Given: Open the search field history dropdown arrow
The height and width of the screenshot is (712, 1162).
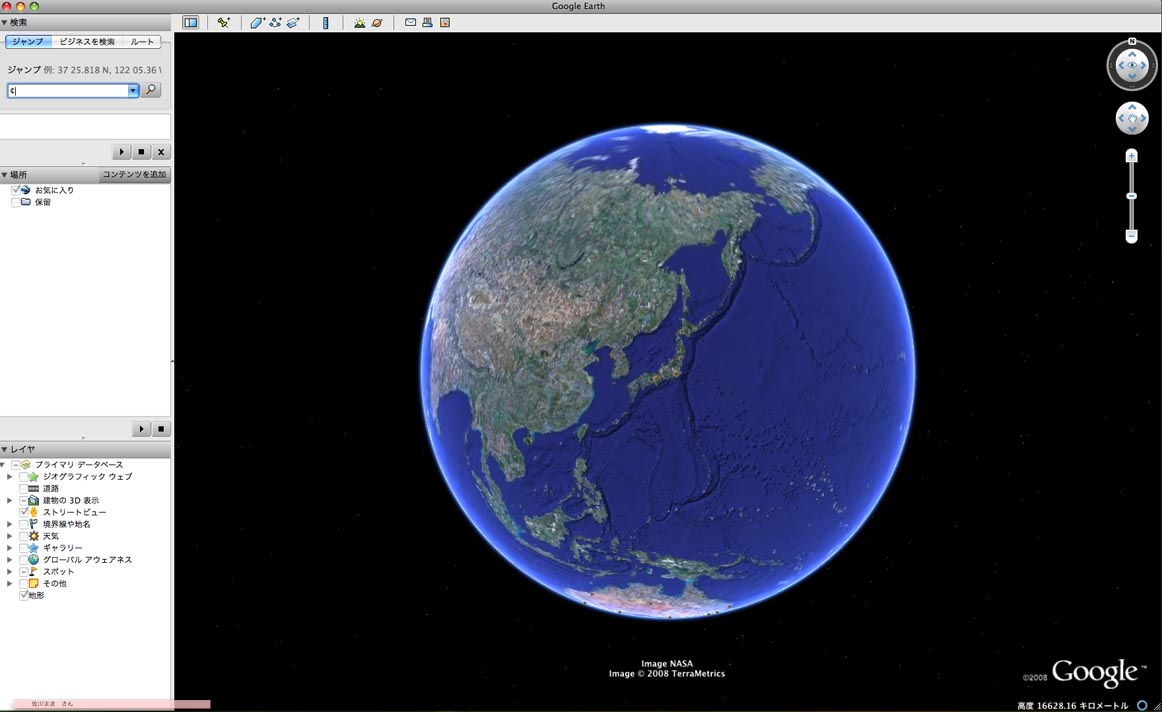Looking at the screenshot, I should coord(133,90).
